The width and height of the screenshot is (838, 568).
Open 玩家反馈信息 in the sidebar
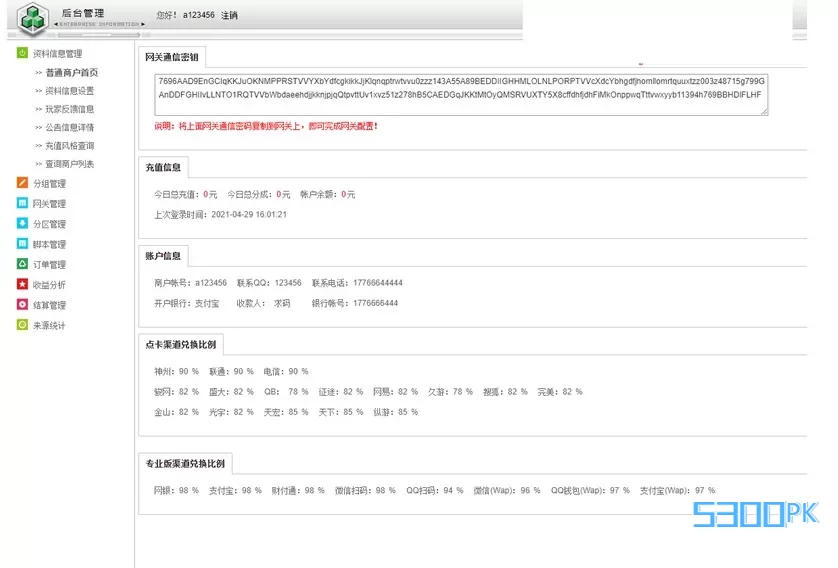click(69, 109)
